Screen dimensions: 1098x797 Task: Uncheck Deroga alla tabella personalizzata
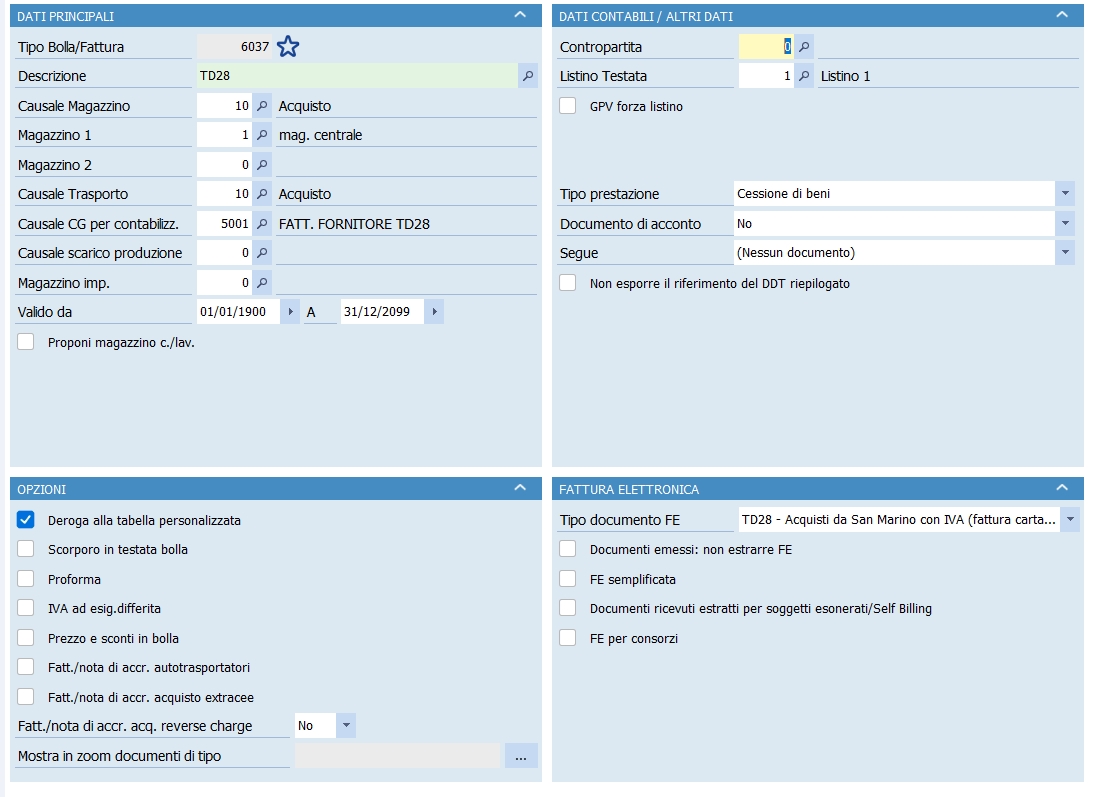(27, 520)
